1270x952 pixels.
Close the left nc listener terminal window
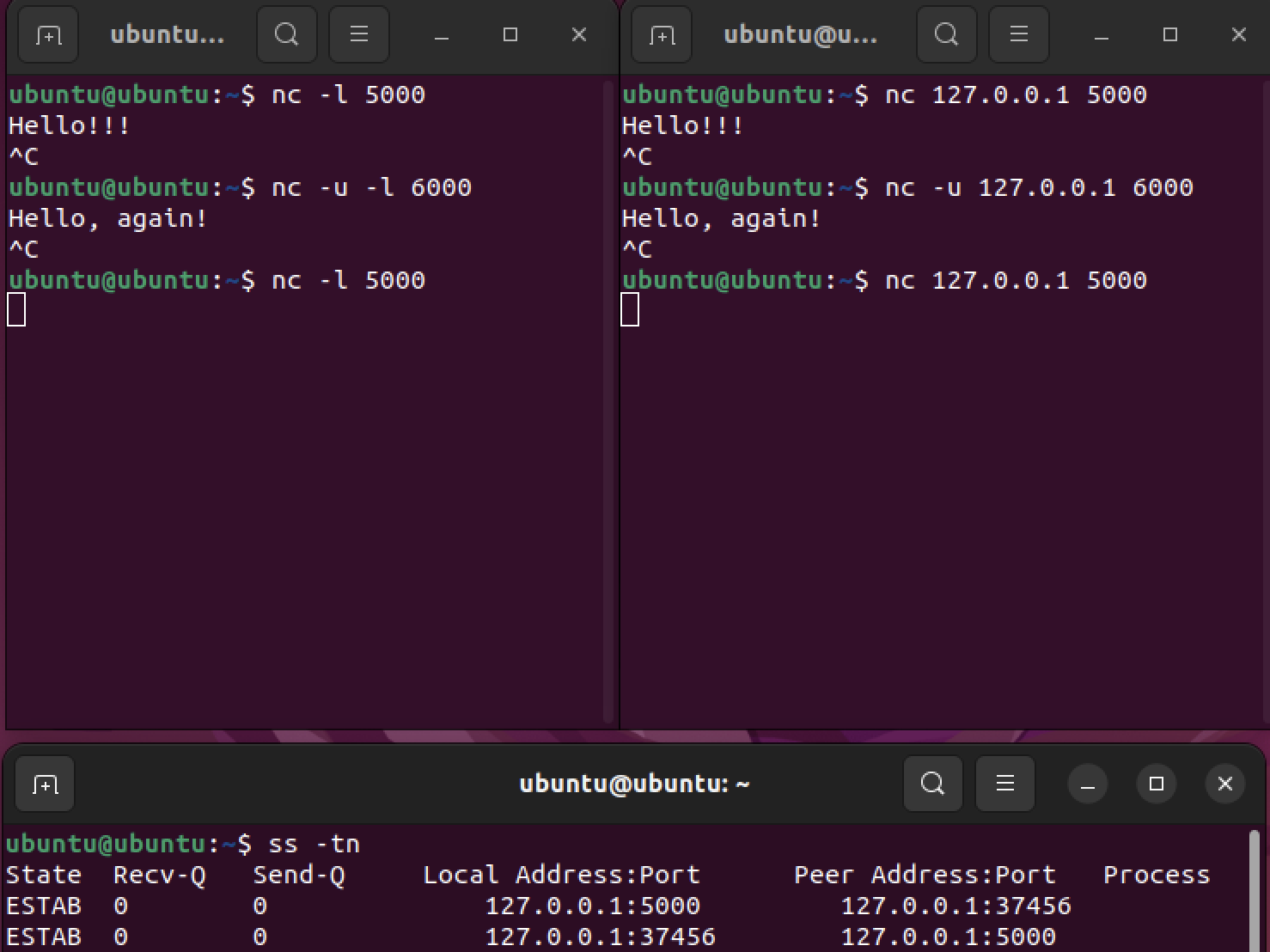pos(579,35)
